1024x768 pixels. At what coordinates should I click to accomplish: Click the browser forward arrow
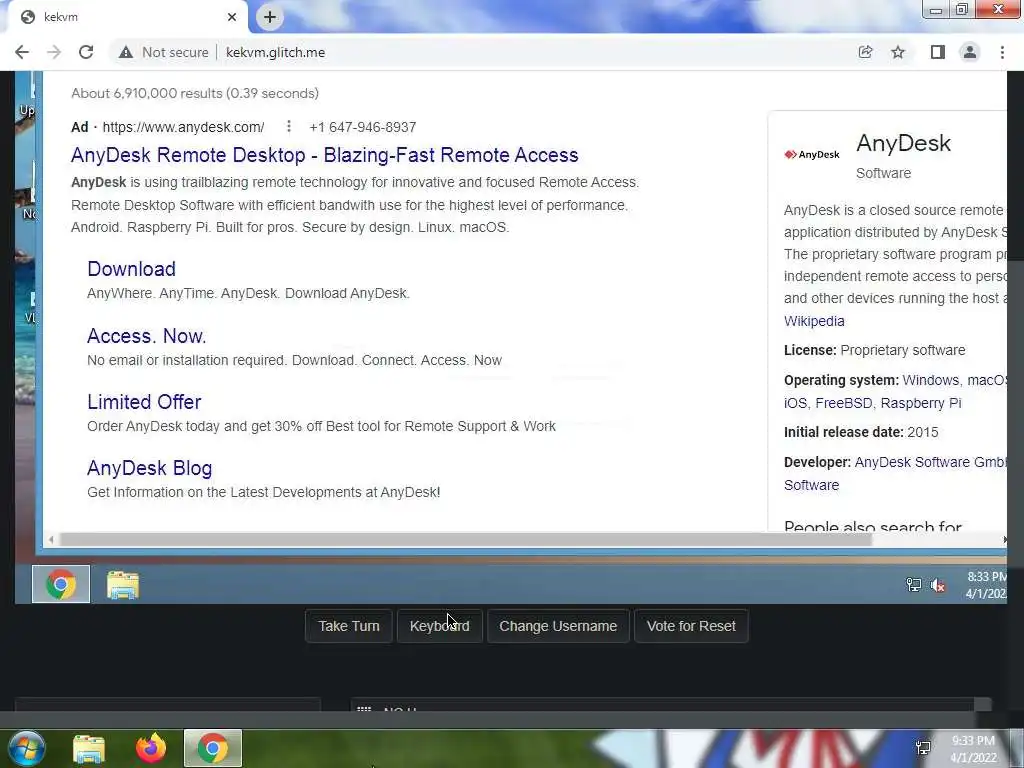[x=54, y=52]
